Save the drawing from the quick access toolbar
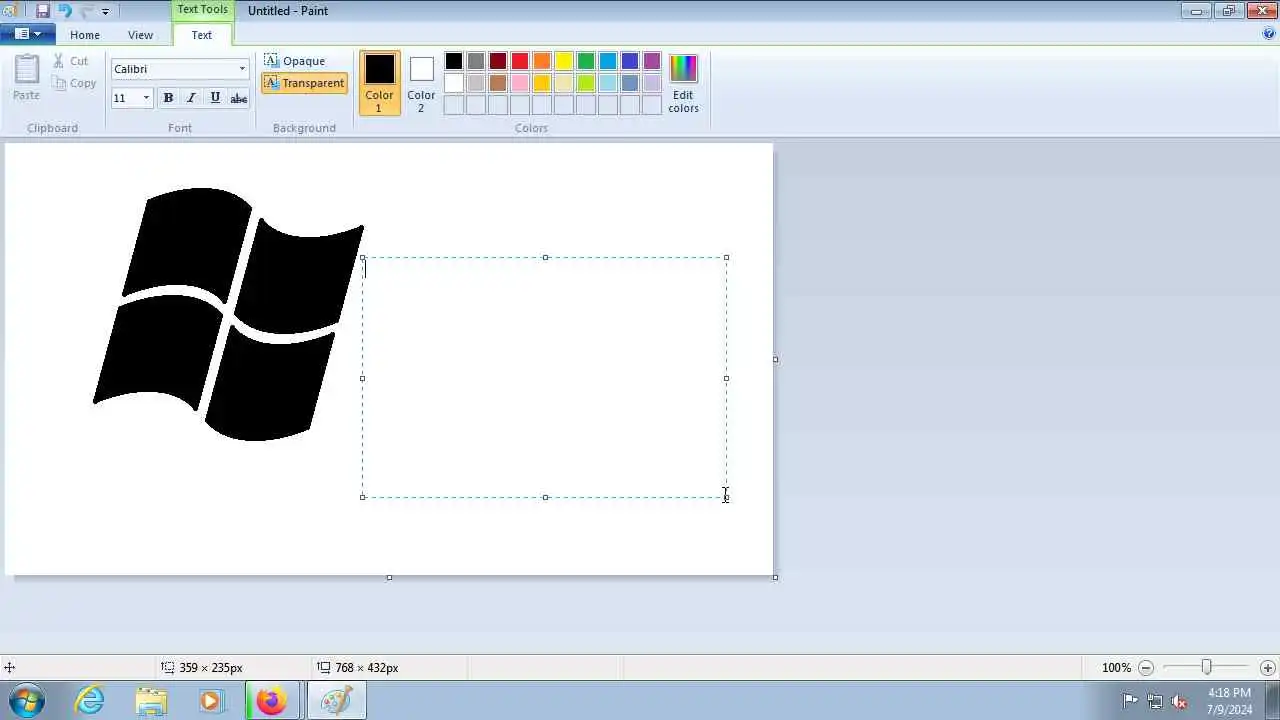 point(42,11)
